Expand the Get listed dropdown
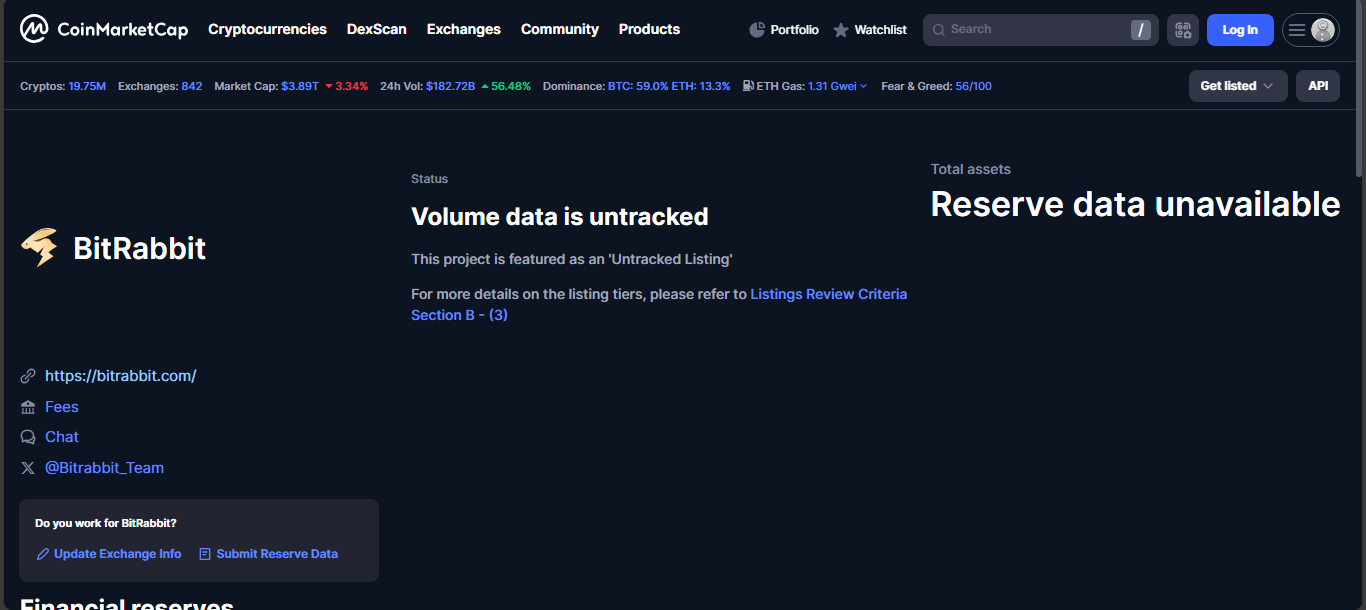This screenshot has height=610, width=1366. 1237,86
